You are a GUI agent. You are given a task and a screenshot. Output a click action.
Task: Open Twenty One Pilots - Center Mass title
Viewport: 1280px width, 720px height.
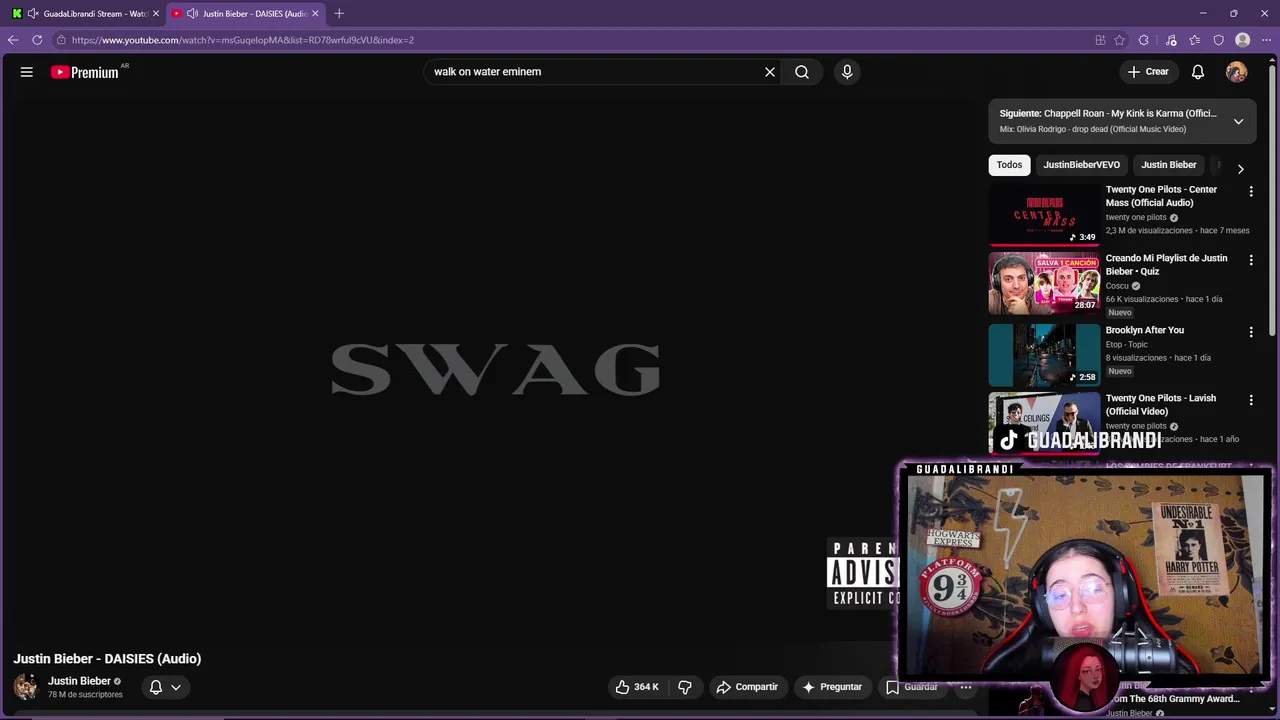click(x=1161, y=196)
